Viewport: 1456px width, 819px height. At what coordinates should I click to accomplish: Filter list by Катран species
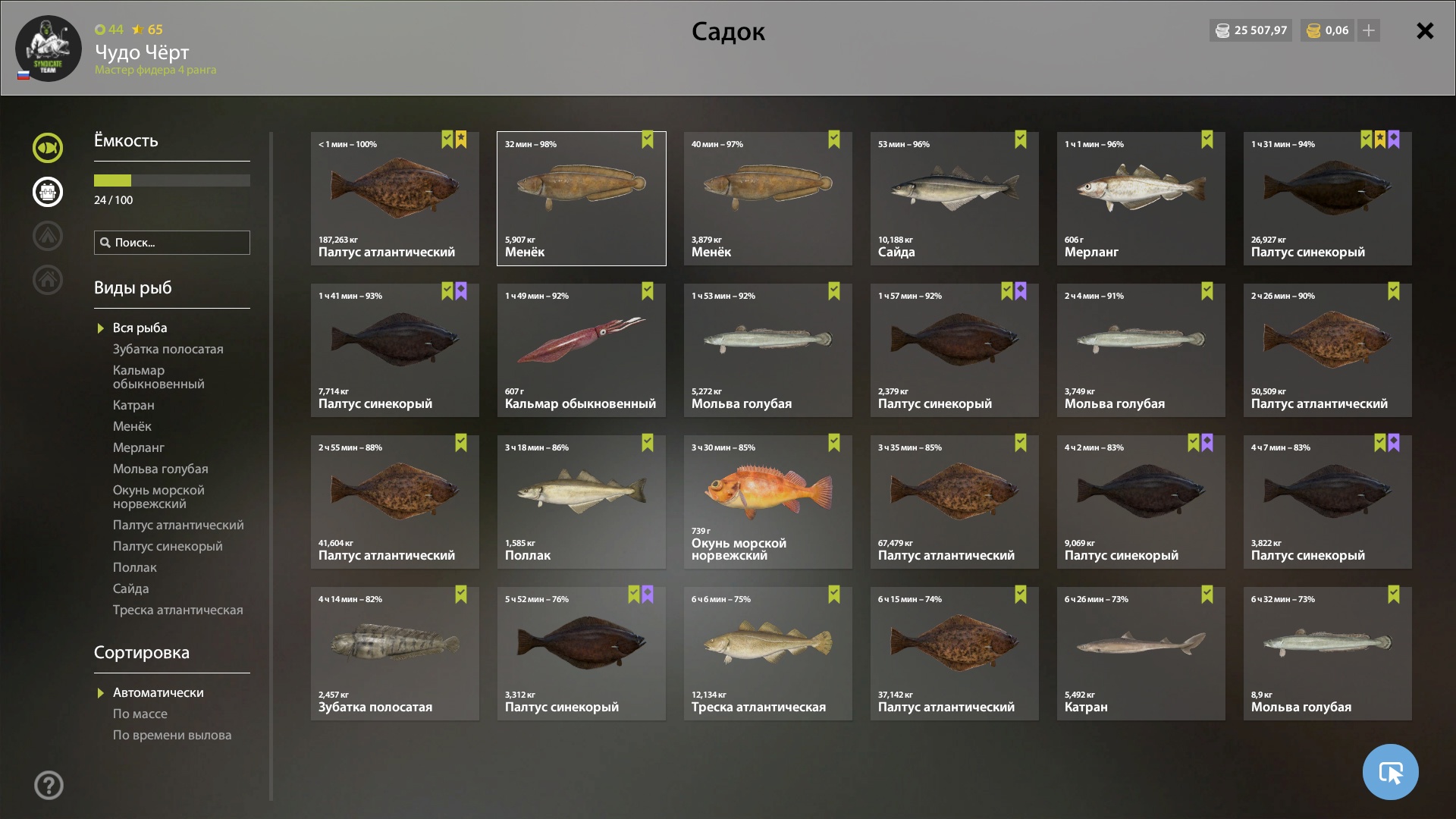tap(133, 405)
